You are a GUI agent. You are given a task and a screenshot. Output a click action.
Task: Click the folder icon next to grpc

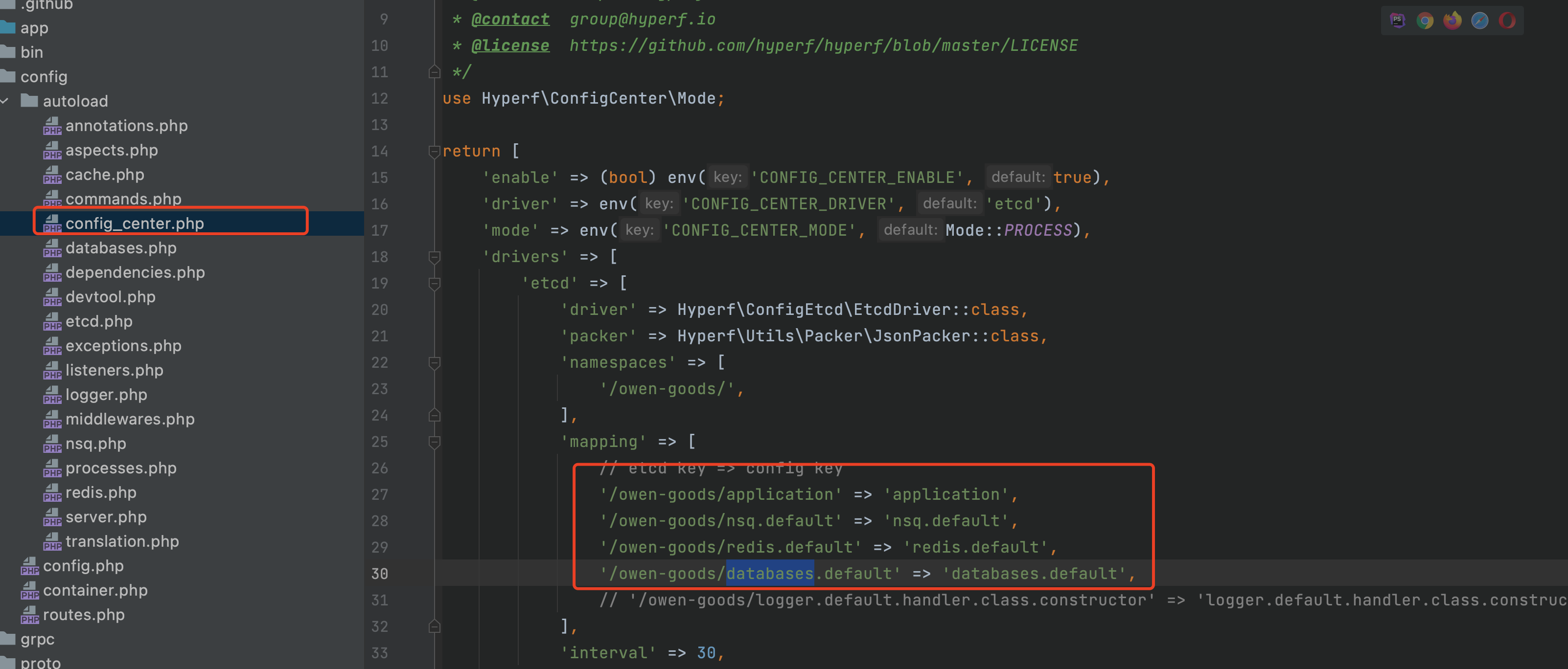pyautogui.click(x=7, y=639)
